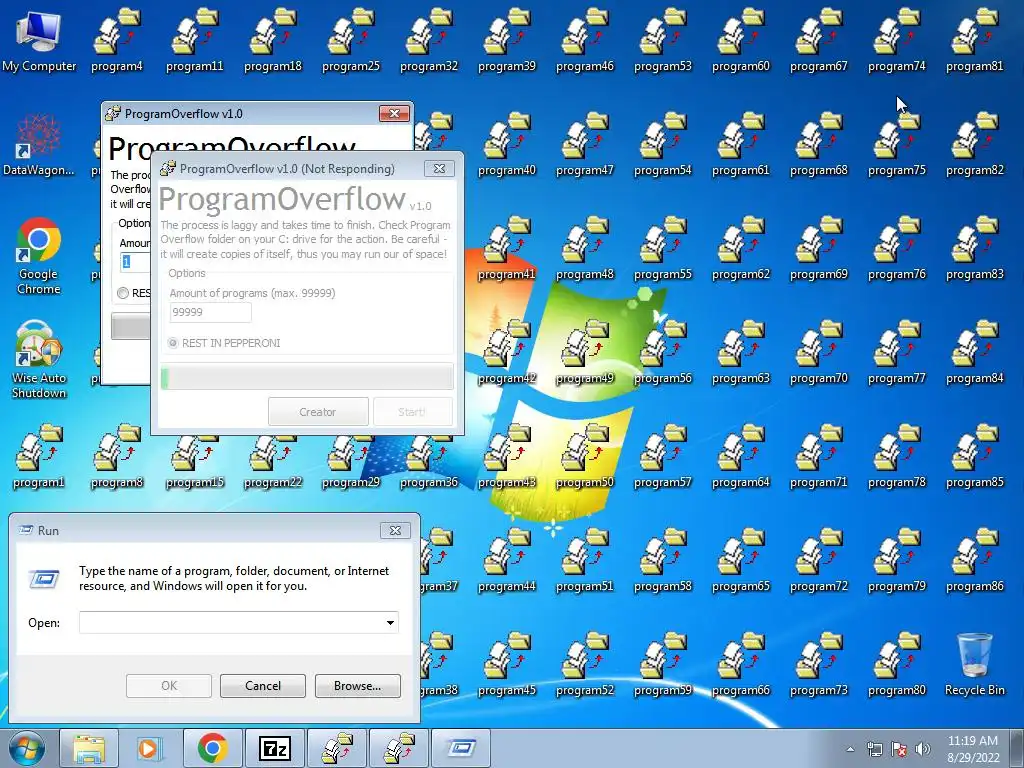Viewport: 1024px width, 768px height.
Task: Open the My Computer desktop icon
Action: coord(39,40)
